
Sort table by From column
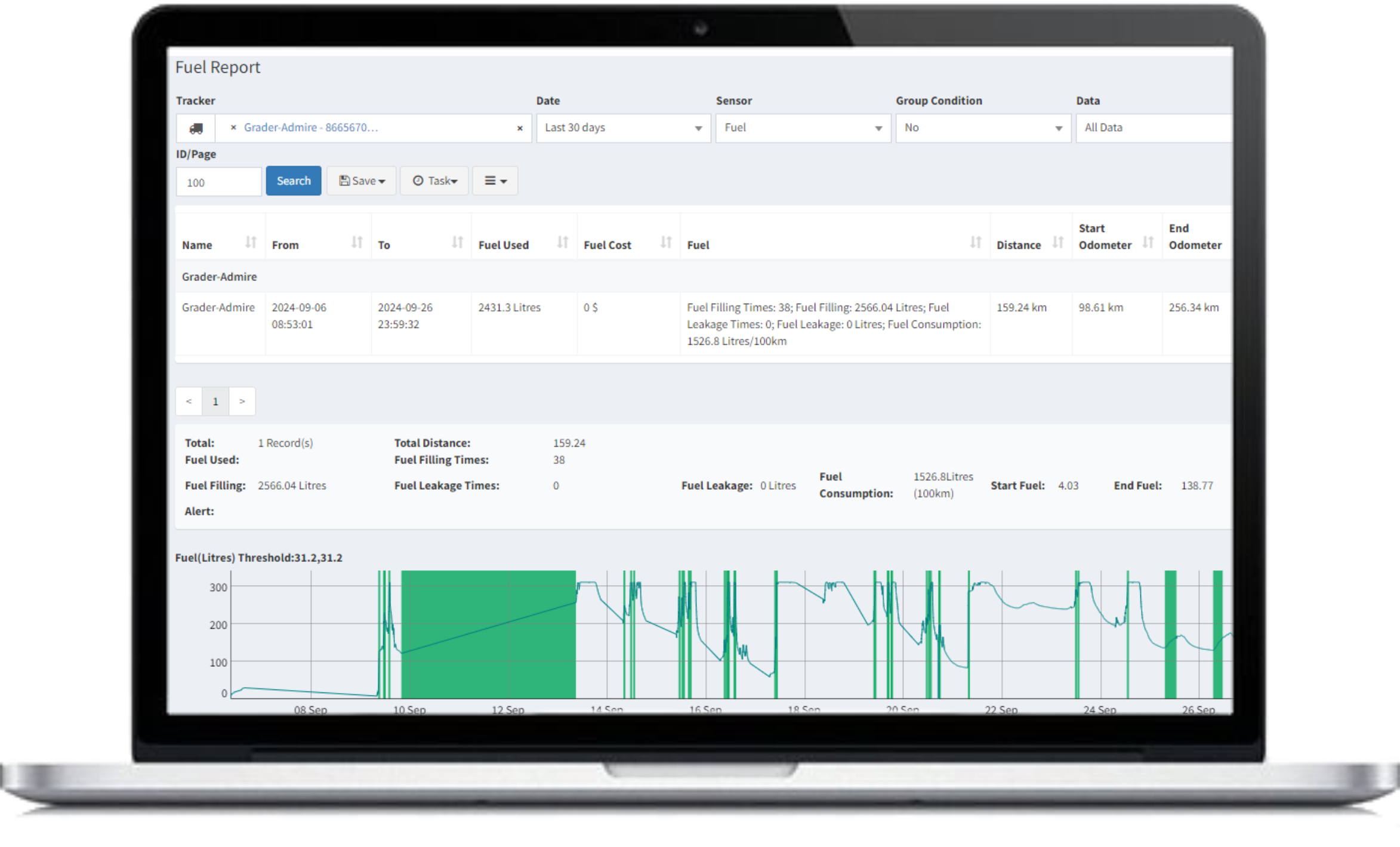[357, 242]
